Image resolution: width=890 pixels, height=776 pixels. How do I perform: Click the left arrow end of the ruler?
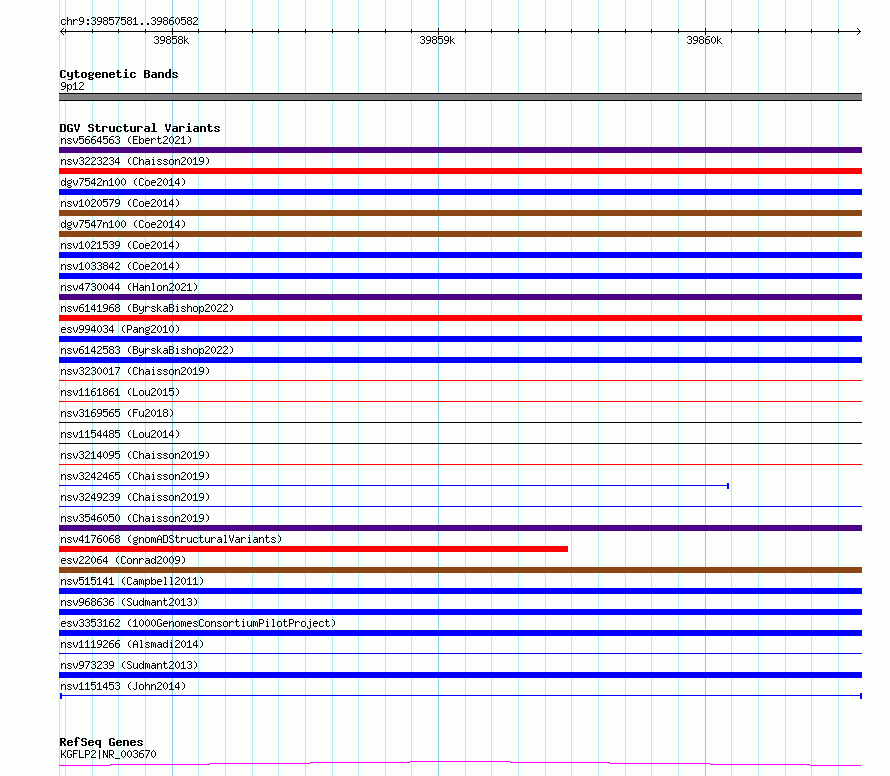point(63,31)
